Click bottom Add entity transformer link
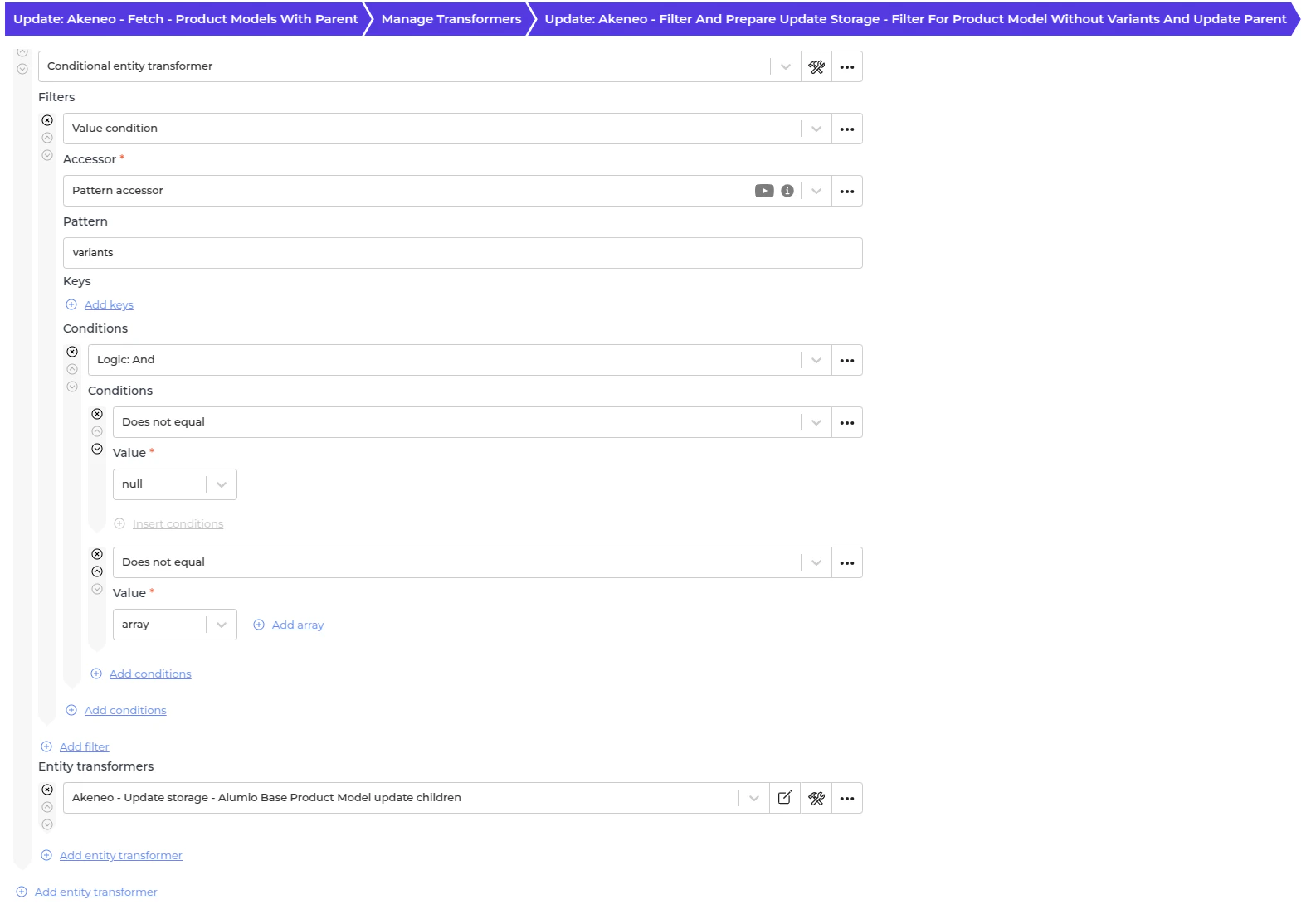This screenshot has height=924, width=1311. [96, 892]
